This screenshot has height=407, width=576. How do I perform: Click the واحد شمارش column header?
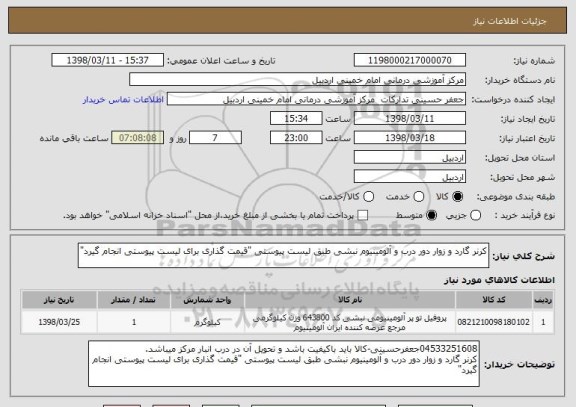207,300
